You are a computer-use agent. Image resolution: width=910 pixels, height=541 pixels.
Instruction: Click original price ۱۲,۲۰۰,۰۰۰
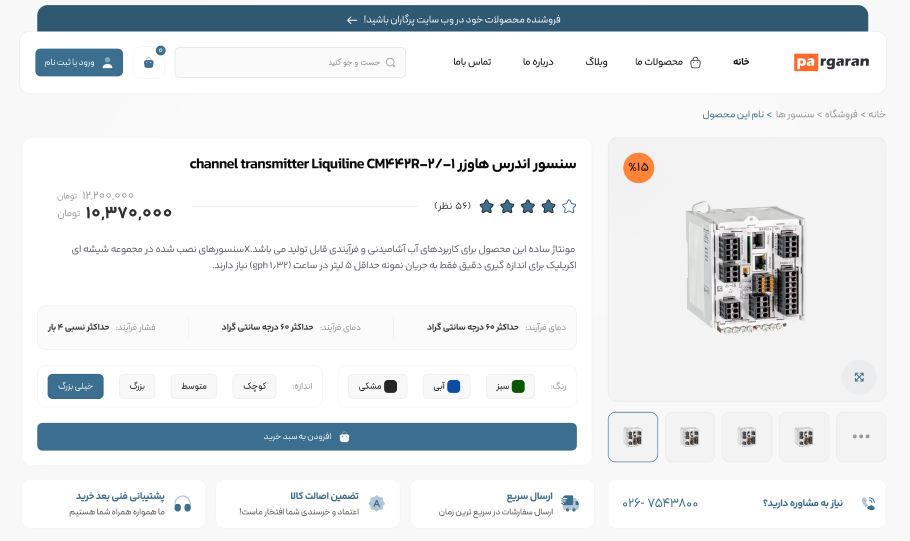tap(108, 196)
